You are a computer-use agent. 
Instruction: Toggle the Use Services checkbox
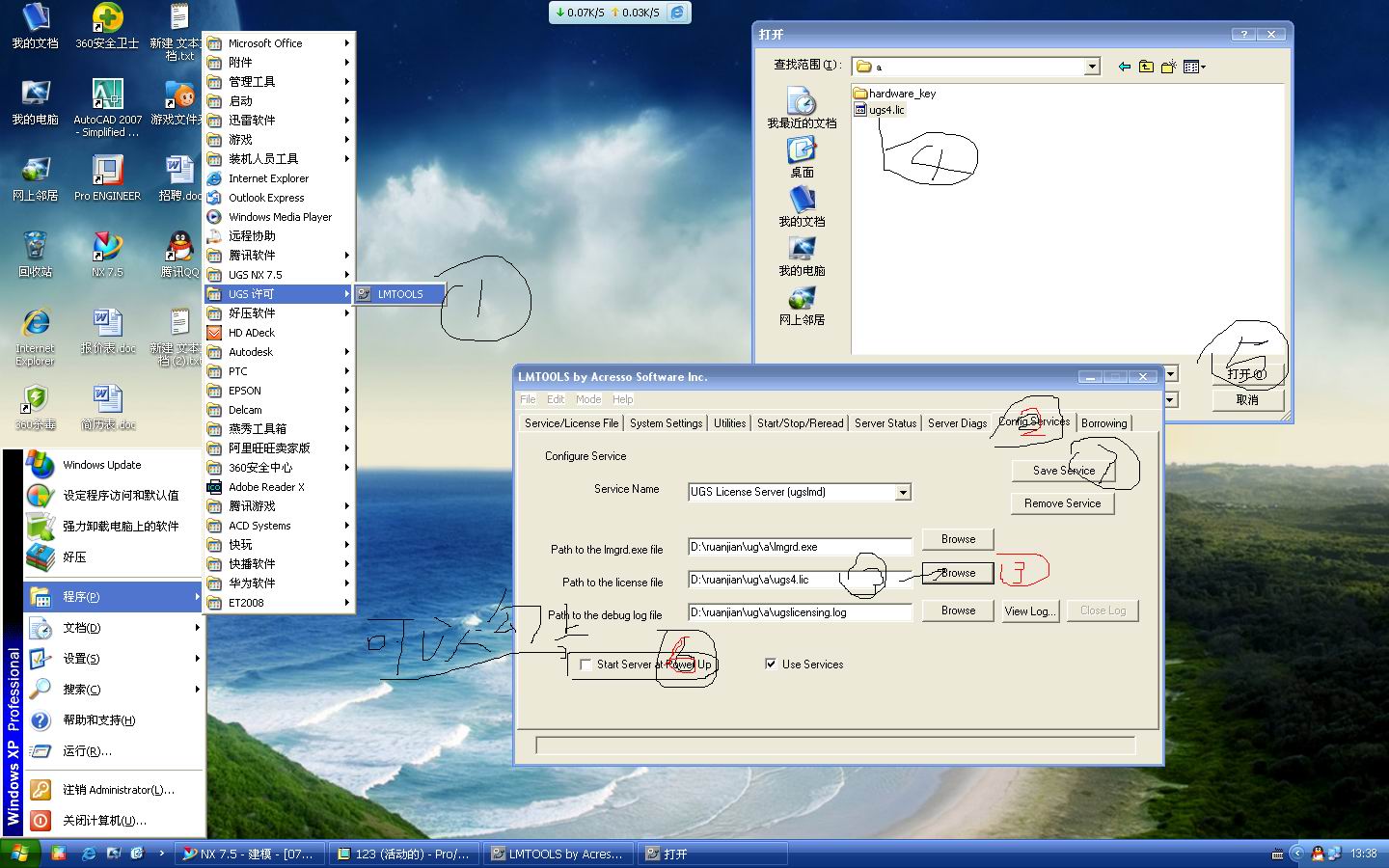click(x=771, y=665)
